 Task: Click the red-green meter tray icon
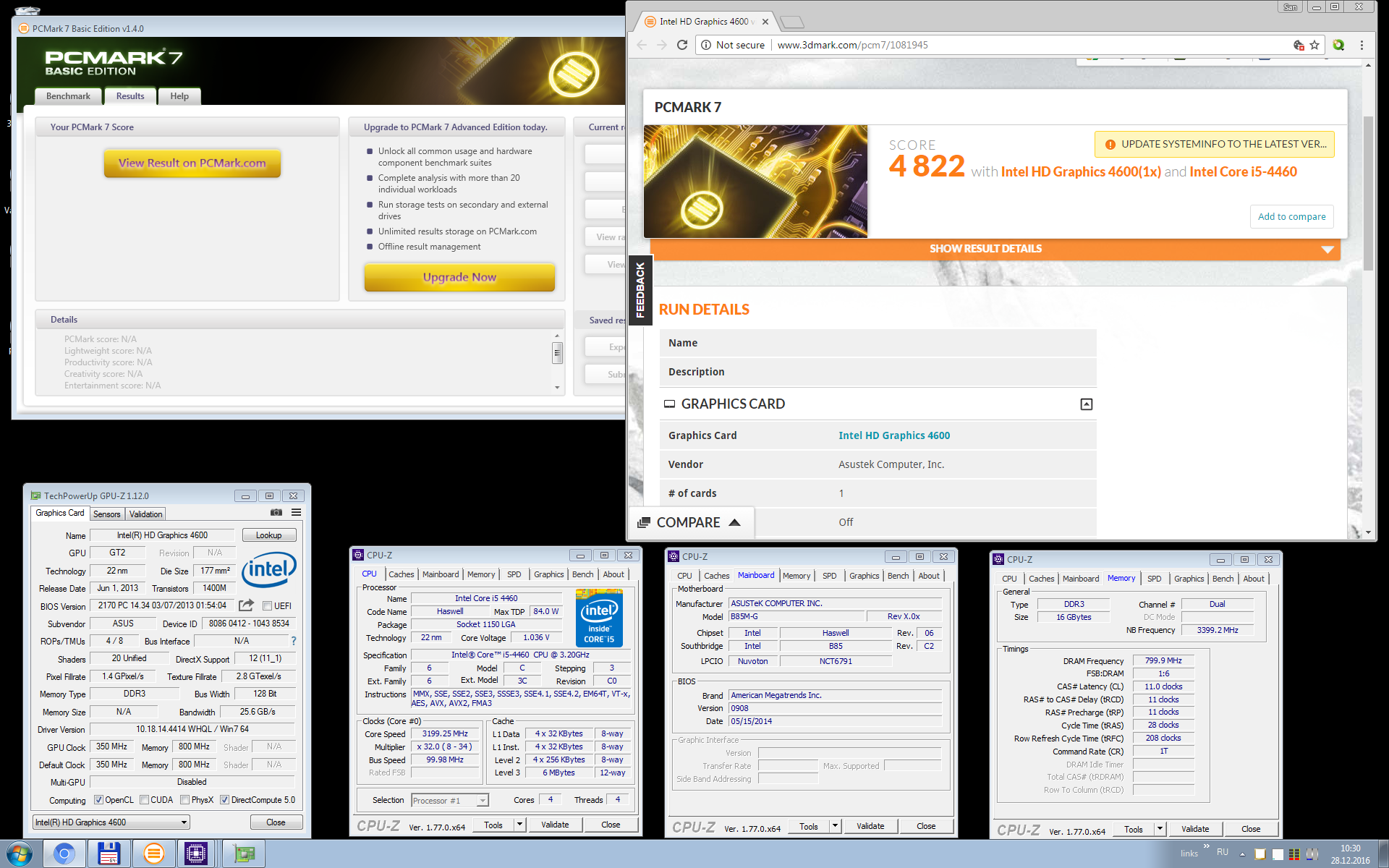pos(1294,854)
